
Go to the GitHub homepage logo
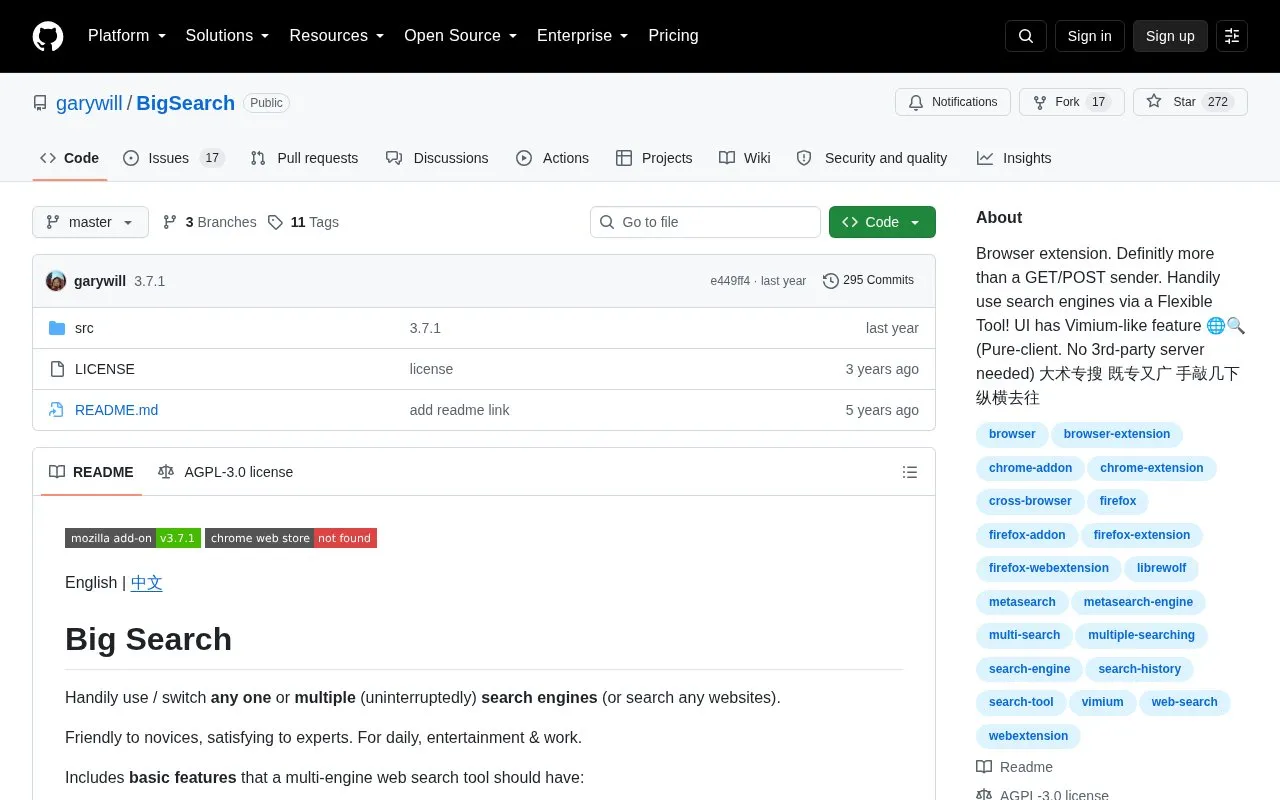pyautogui.click(x=48, y=36)
